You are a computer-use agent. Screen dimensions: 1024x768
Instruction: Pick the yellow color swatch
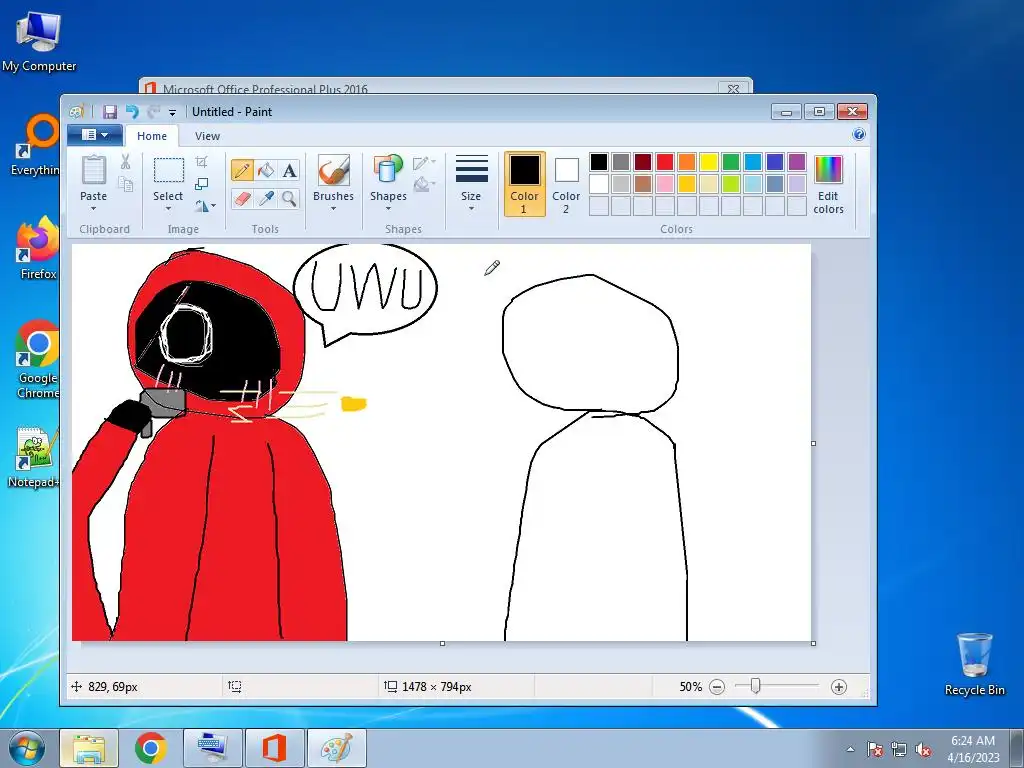(709, 161)
